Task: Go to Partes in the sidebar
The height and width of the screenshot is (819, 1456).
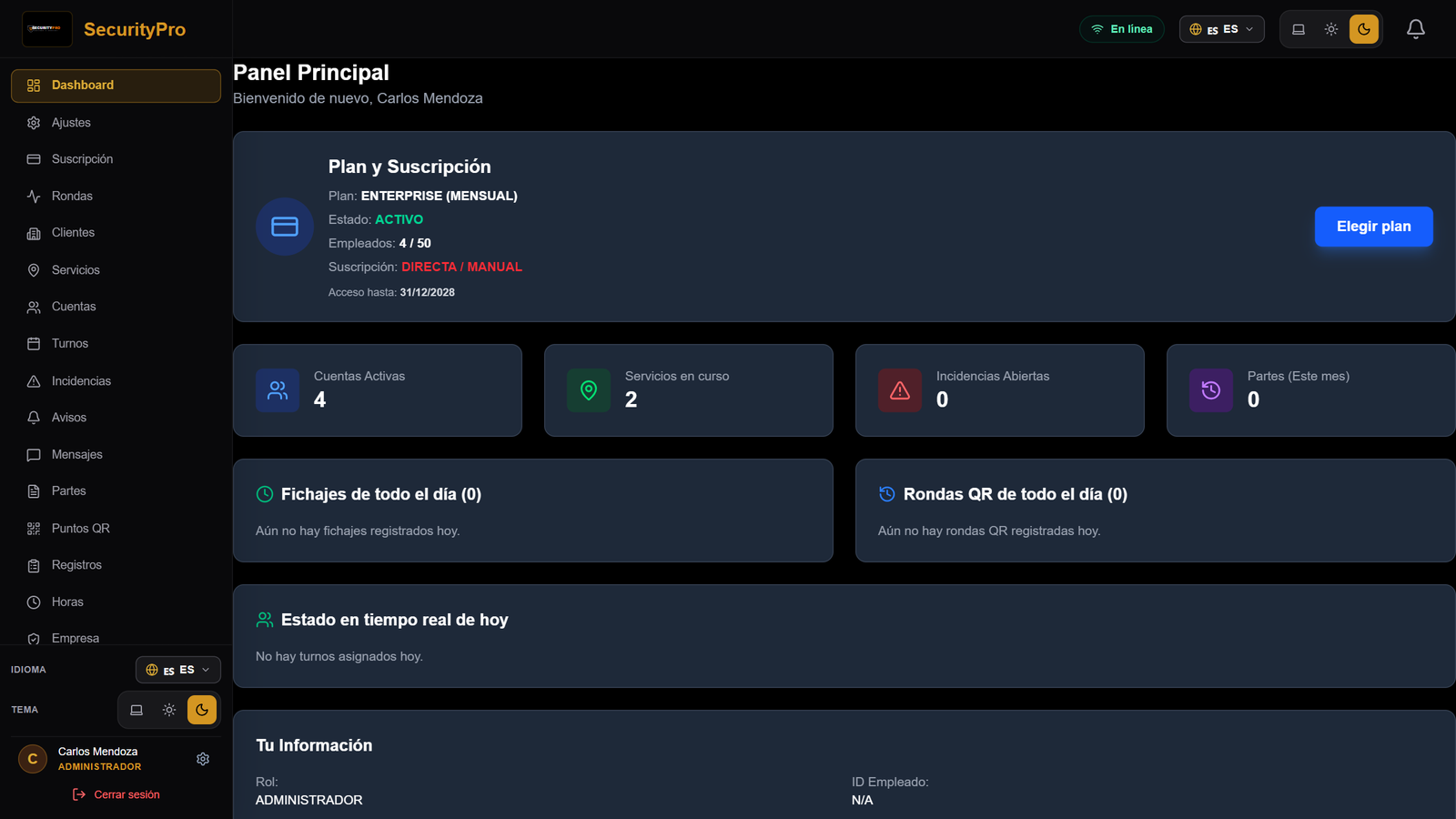Action: (116, 491)
